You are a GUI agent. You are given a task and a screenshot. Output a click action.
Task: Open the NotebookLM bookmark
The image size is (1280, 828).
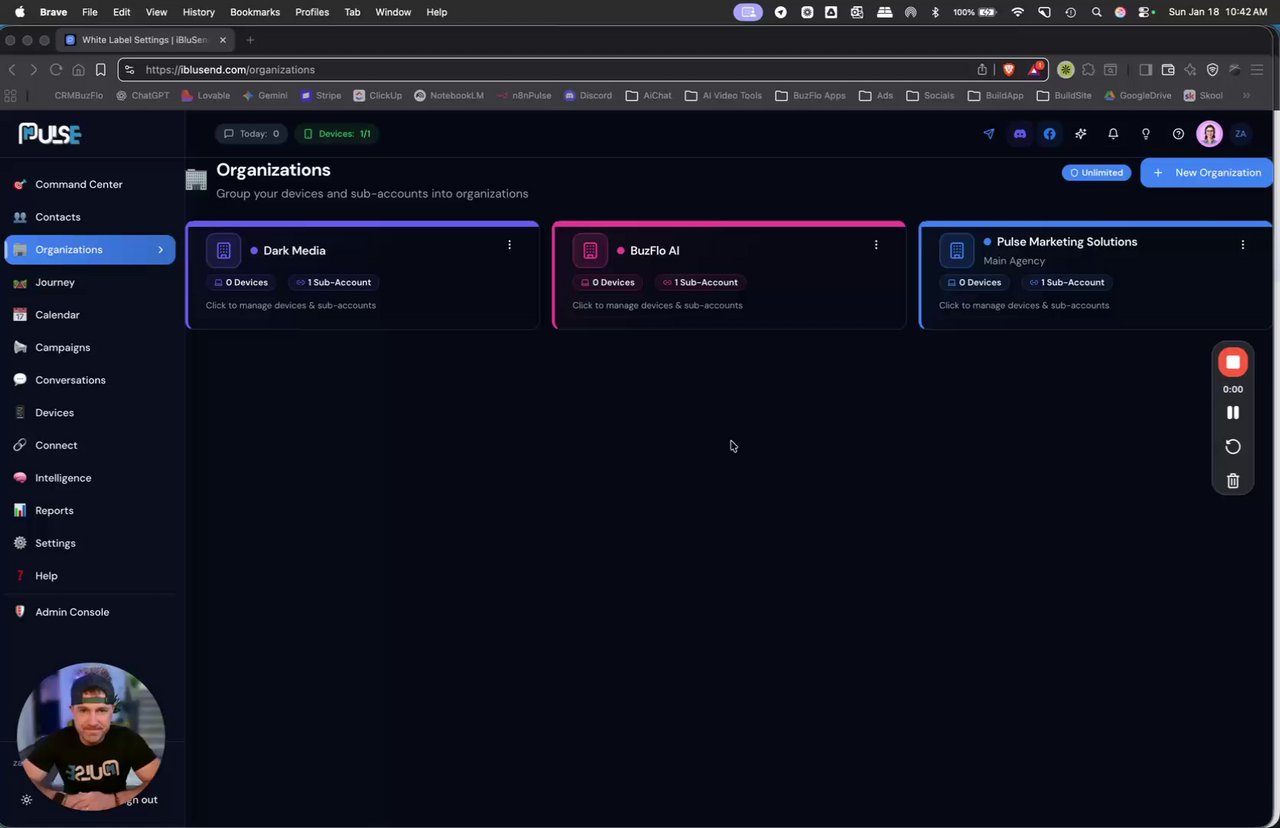(x=449, y=96)
